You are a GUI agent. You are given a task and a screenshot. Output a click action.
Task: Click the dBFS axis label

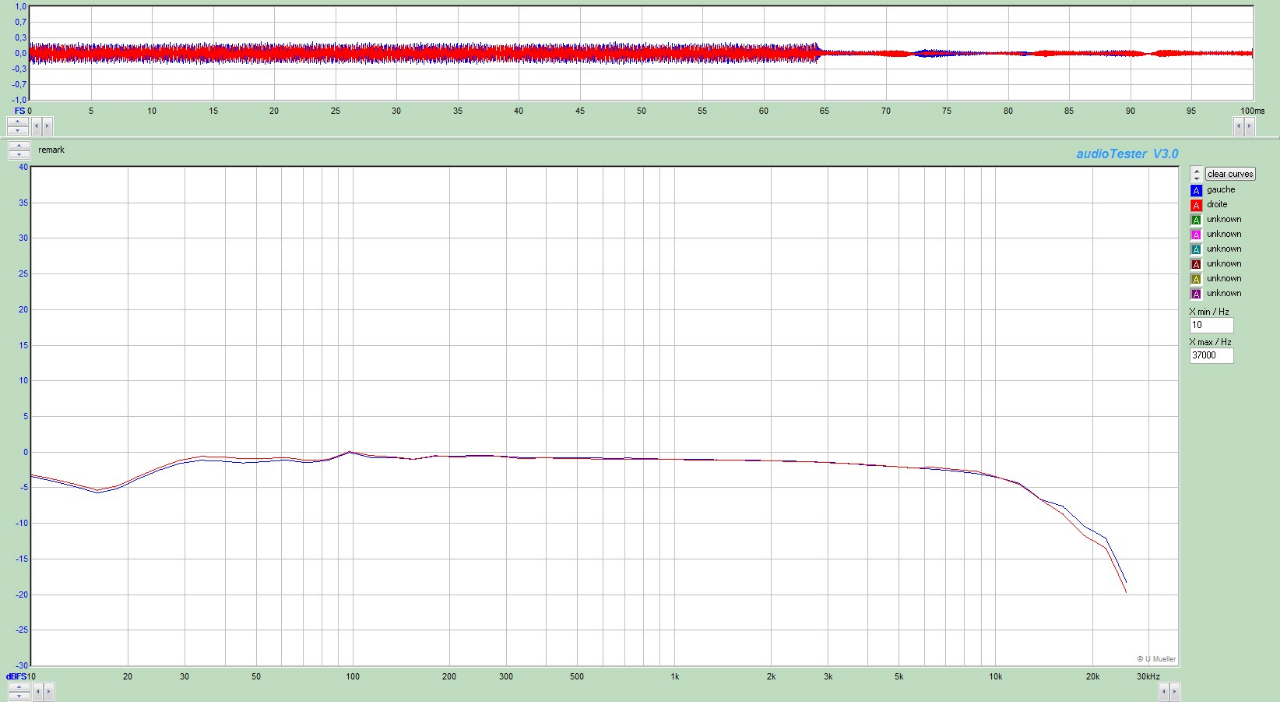click(x=15, y=677)
